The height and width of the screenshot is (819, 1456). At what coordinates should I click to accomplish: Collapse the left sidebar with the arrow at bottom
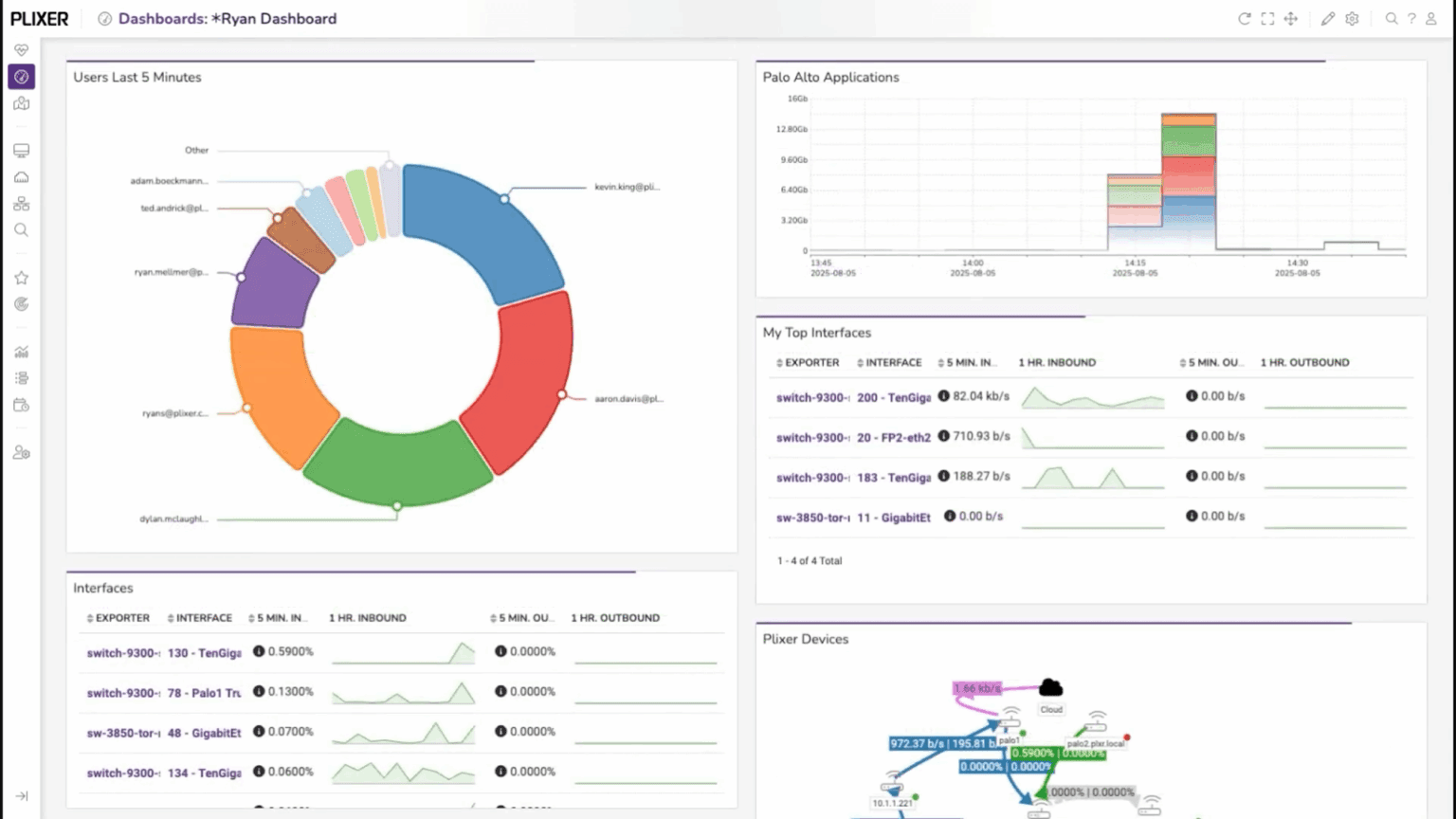tap(21, 794)
